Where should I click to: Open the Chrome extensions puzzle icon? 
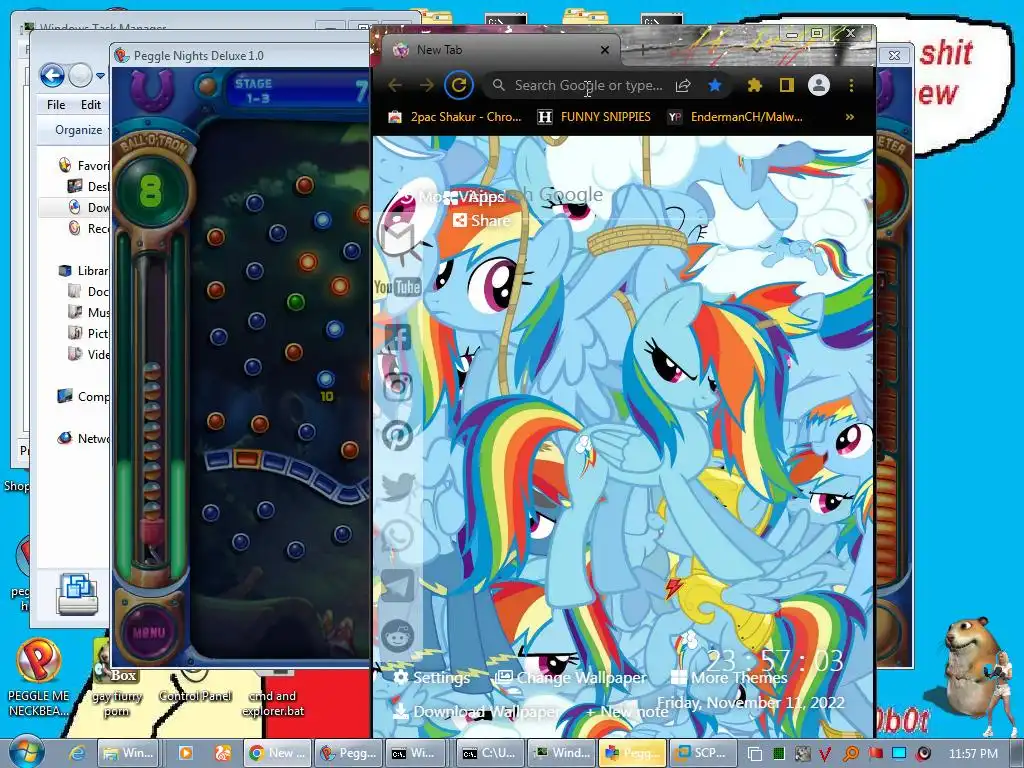coord(755,85)
